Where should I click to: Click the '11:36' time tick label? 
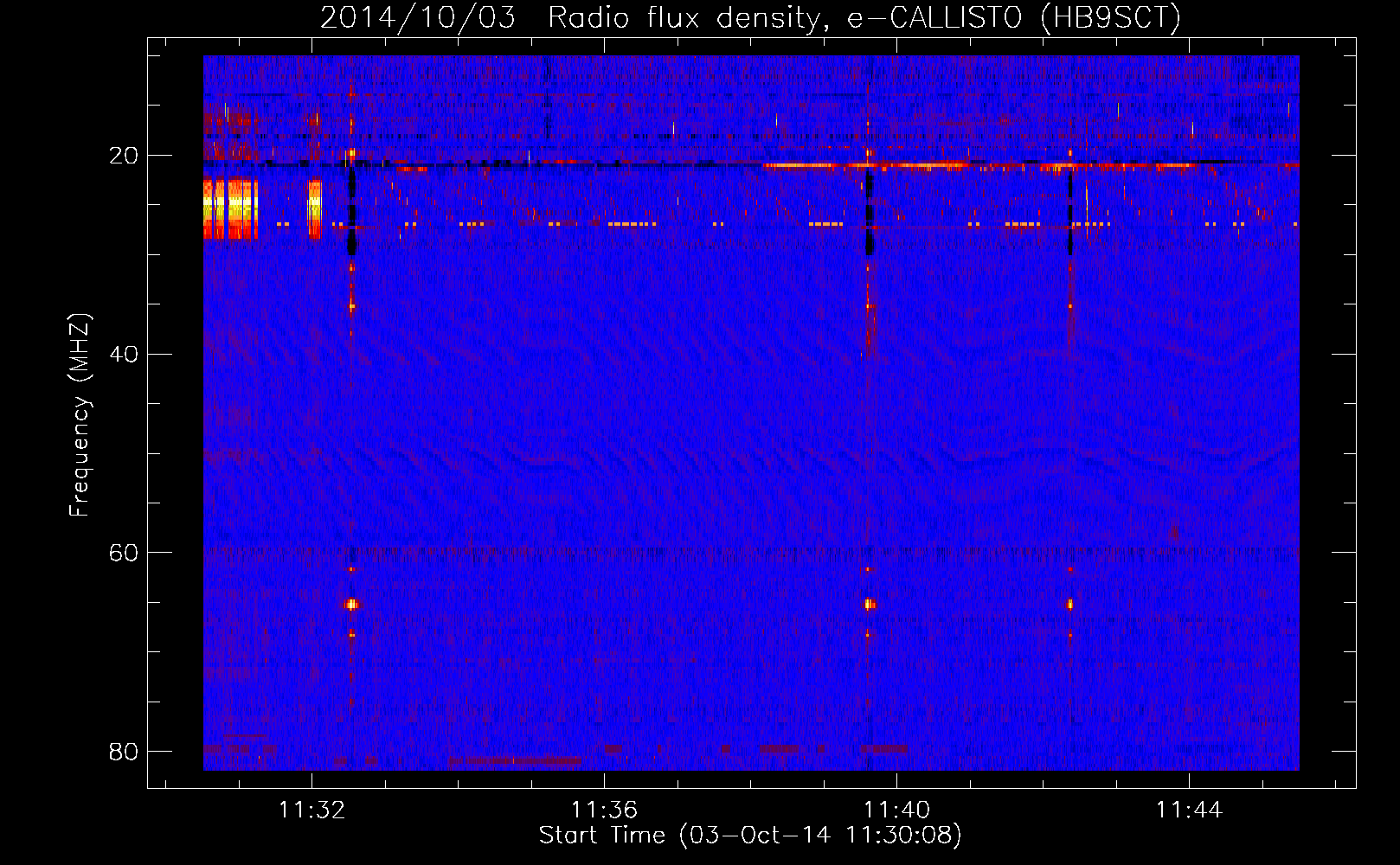pyautogui.click(x=604, y=810)
